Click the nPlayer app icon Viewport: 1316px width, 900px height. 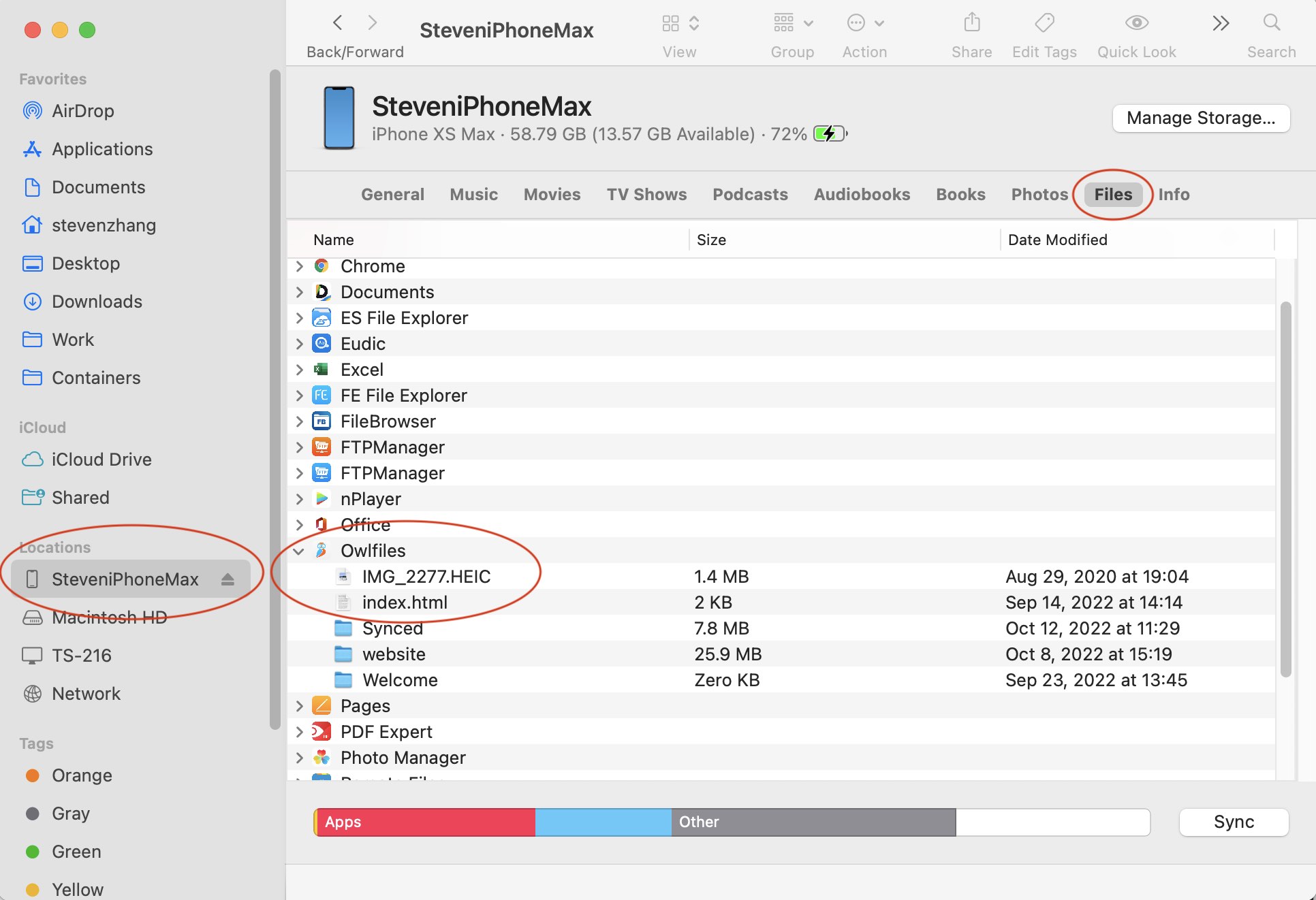322,499
